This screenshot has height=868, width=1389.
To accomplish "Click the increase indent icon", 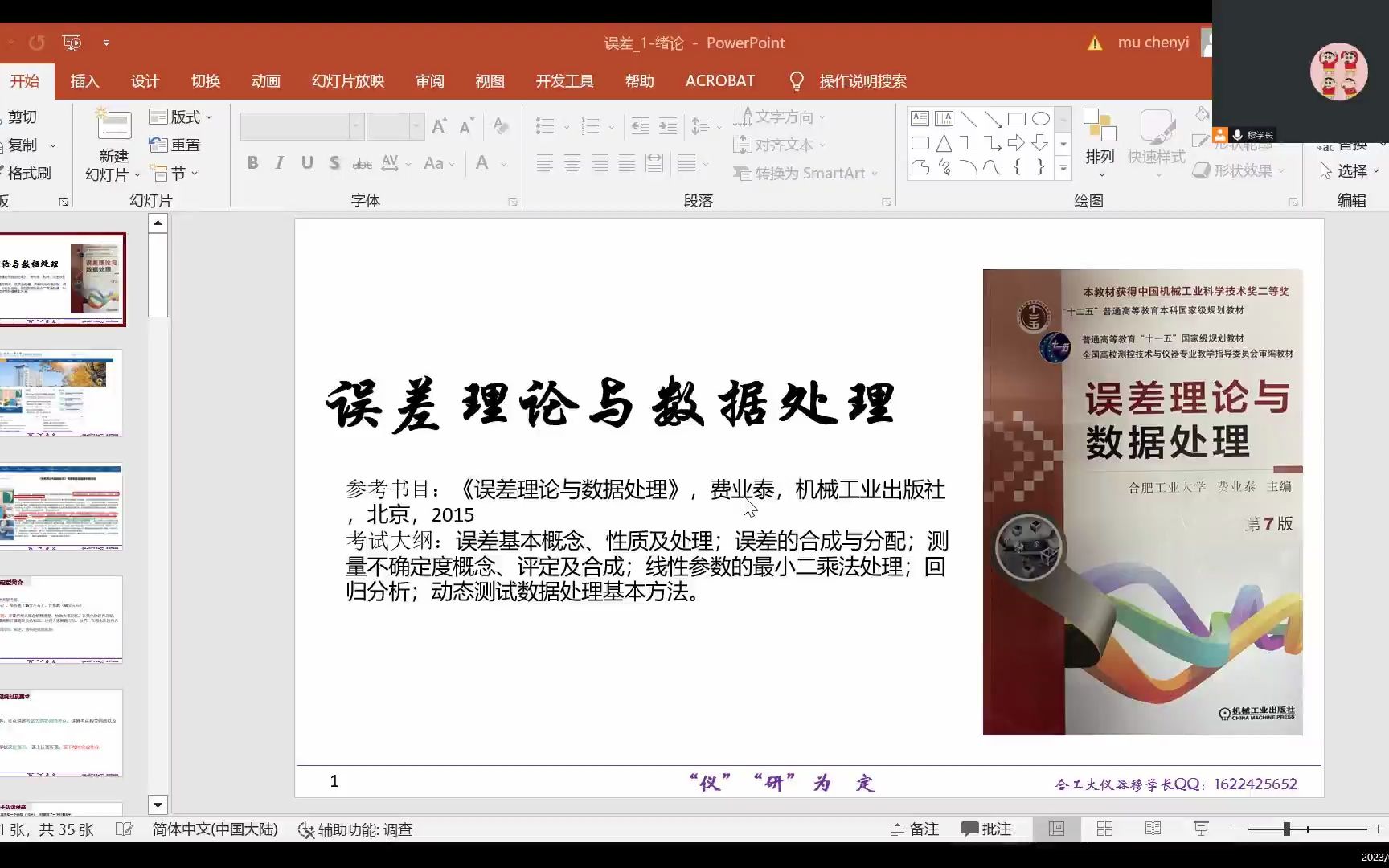I will point(668,126).
